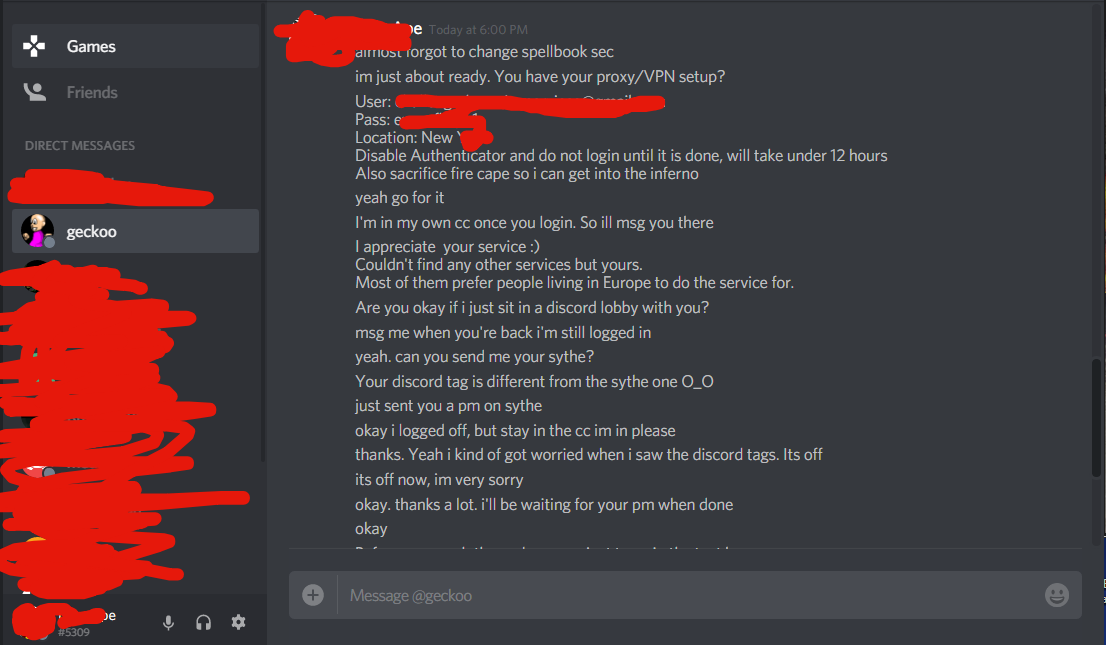Click the Friends label in sidebar
The height and width of the screenshot is (645, 1106).
pos(92,92)
